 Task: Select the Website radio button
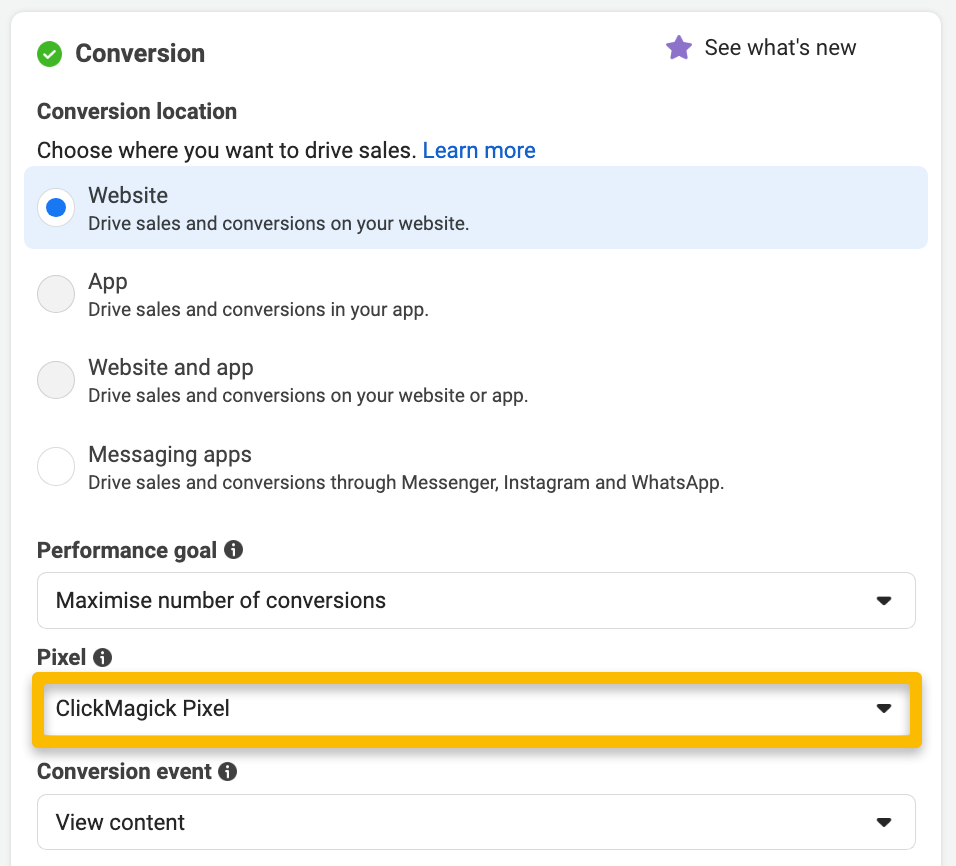(x=56, y=208)
